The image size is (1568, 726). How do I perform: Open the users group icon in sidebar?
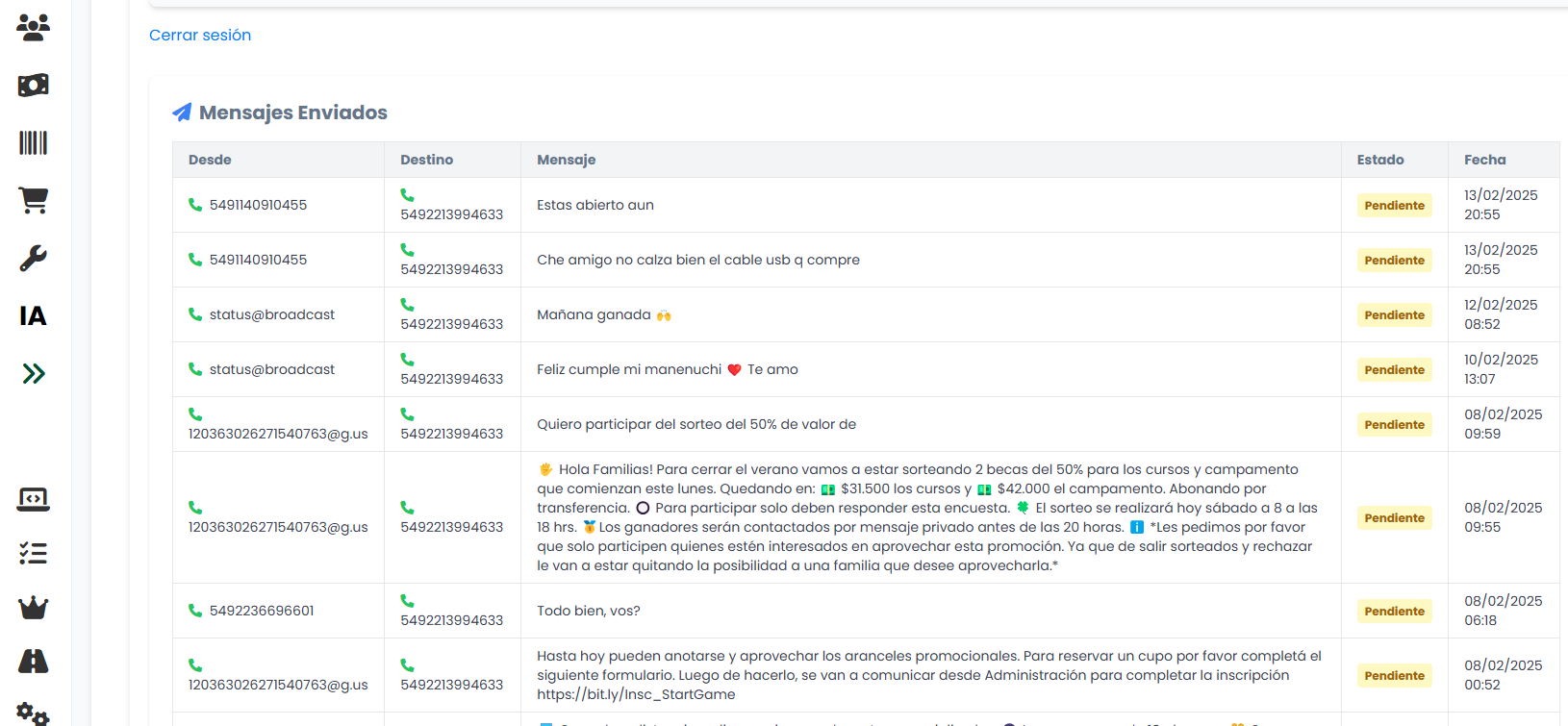(33, 27)
